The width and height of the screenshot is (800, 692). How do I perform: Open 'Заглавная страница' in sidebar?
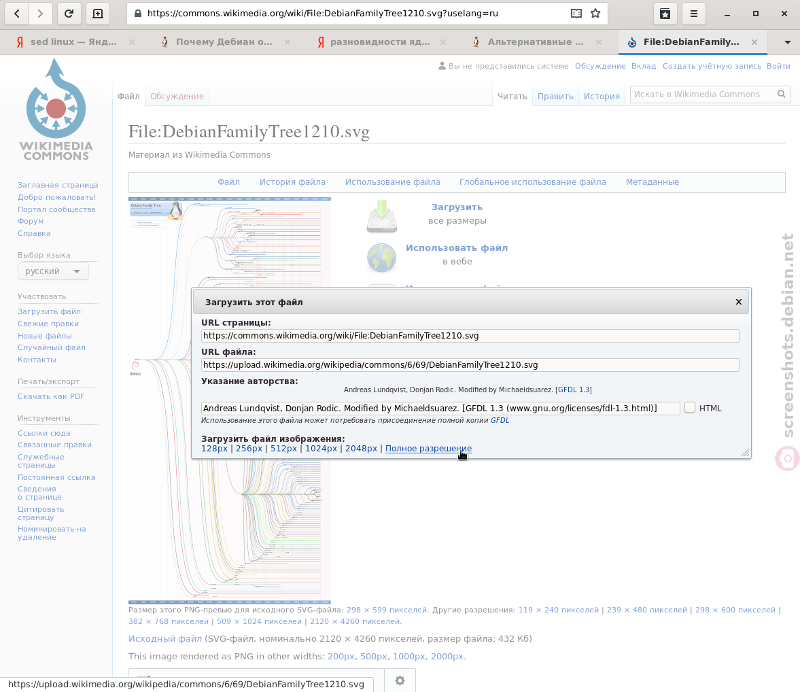point(58,185)
